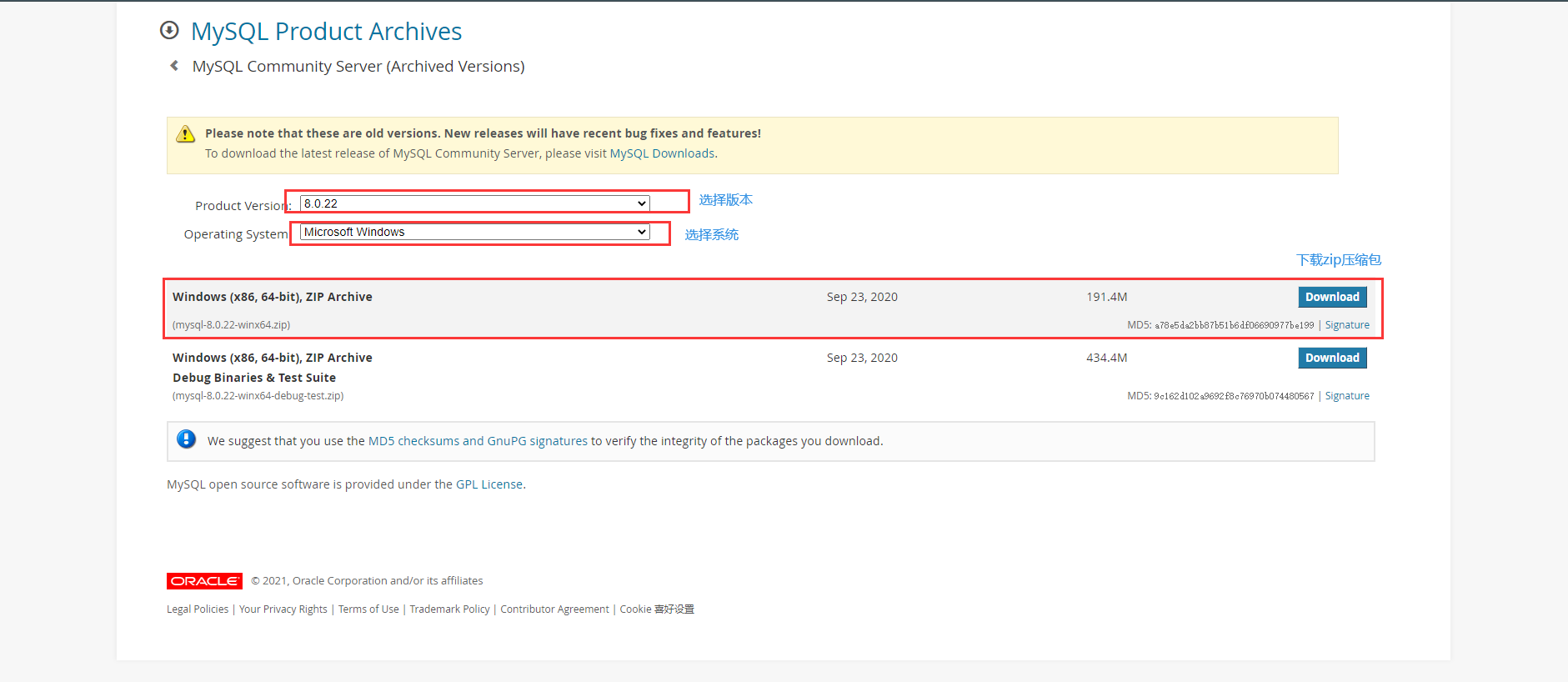1568x682 pixels.
Task: Click the Oracle logo in footer
Action: click(204, 581)
